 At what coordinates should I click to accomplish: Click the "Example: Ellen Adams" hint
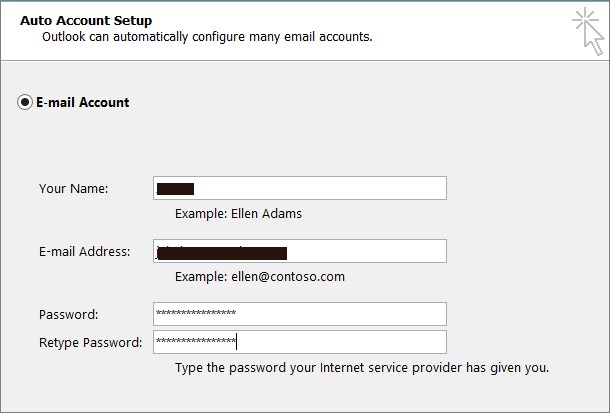[x=238, y=213]
